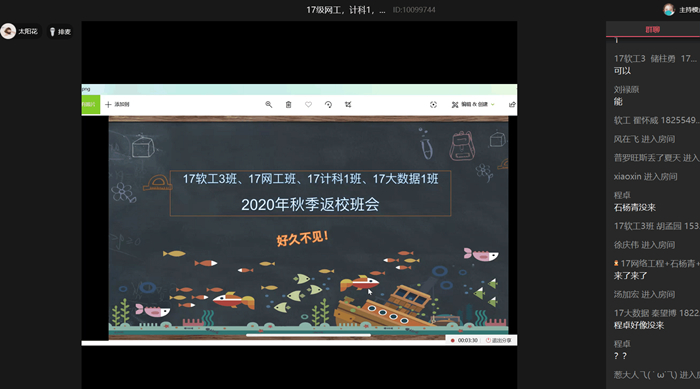Click the 退出分享 stop sharing button
Viewport: 700px width, 389px height.
(499, 340)
